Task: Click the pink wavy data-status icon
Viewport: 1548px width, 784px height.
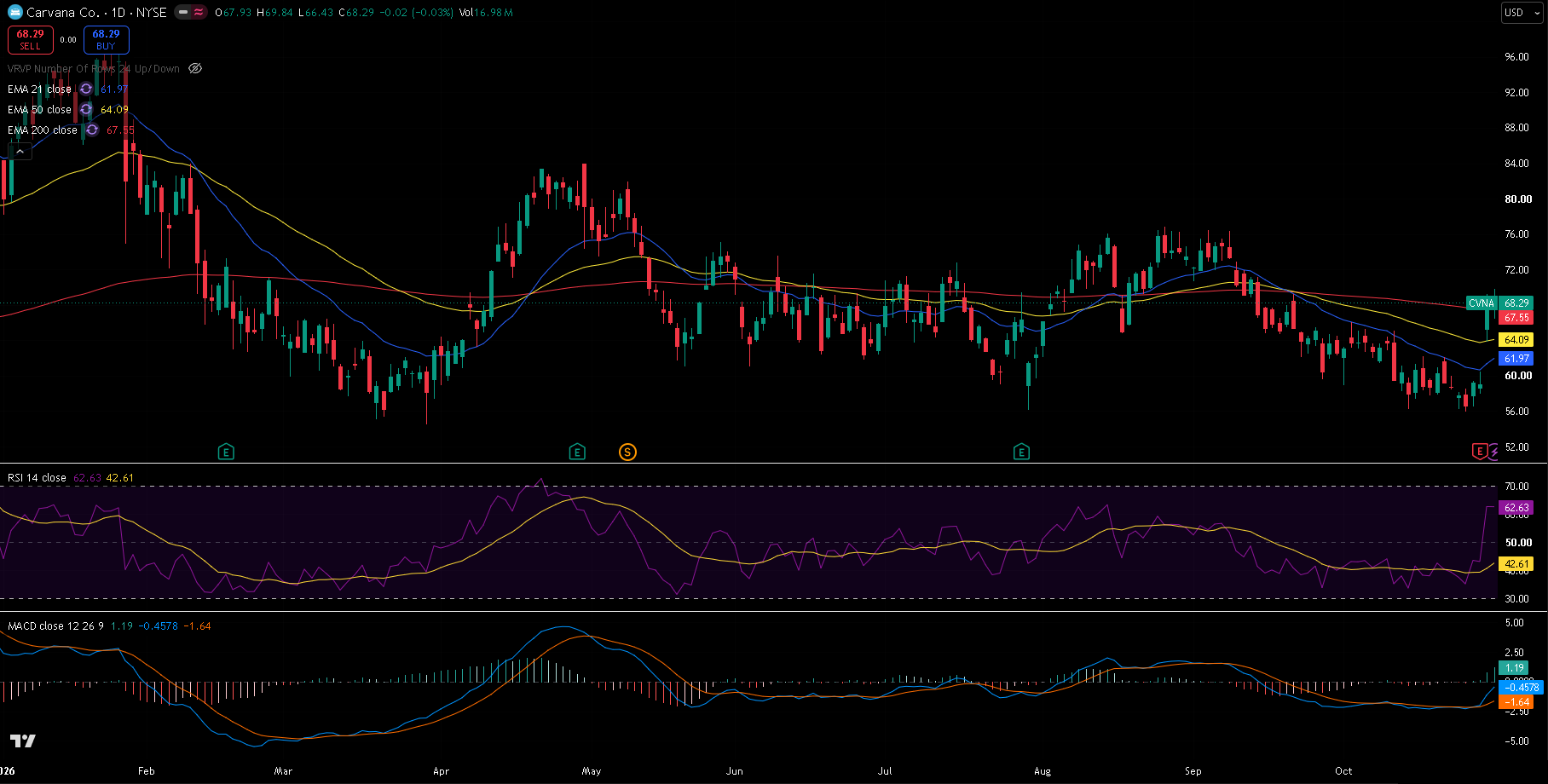Action: (x=199, y=13)
